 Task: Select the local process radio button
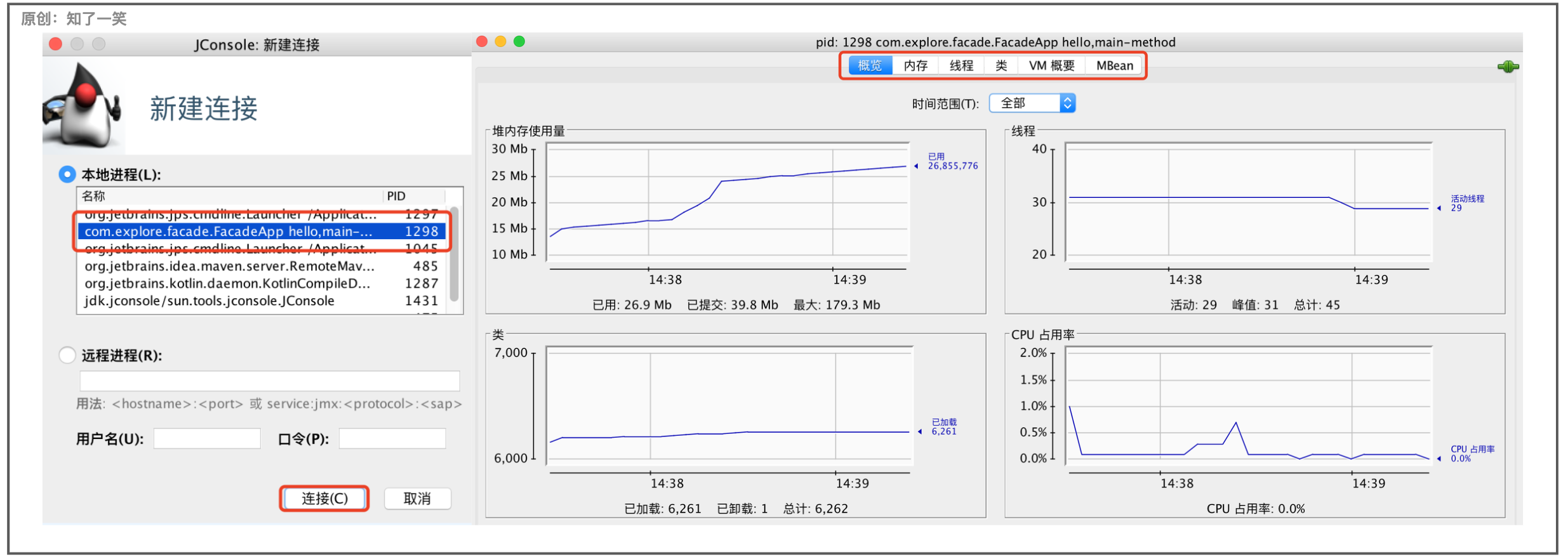67,174
